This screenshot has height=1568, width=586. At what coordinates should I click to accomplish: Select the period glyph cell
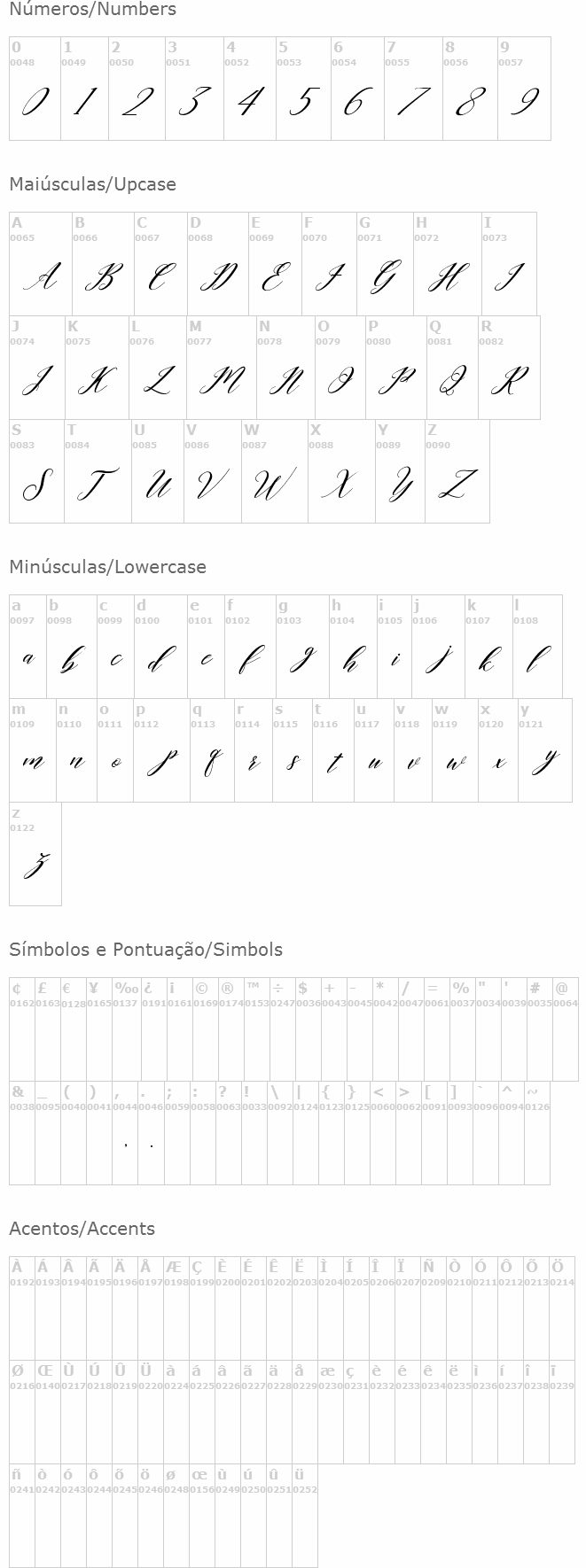(x=152, y=1133)
